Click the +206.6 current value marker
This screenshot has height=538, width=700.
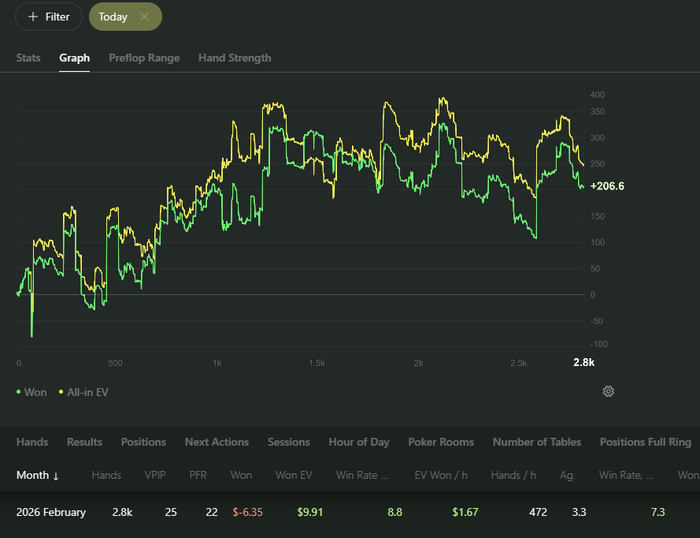[x=607, y=186]
